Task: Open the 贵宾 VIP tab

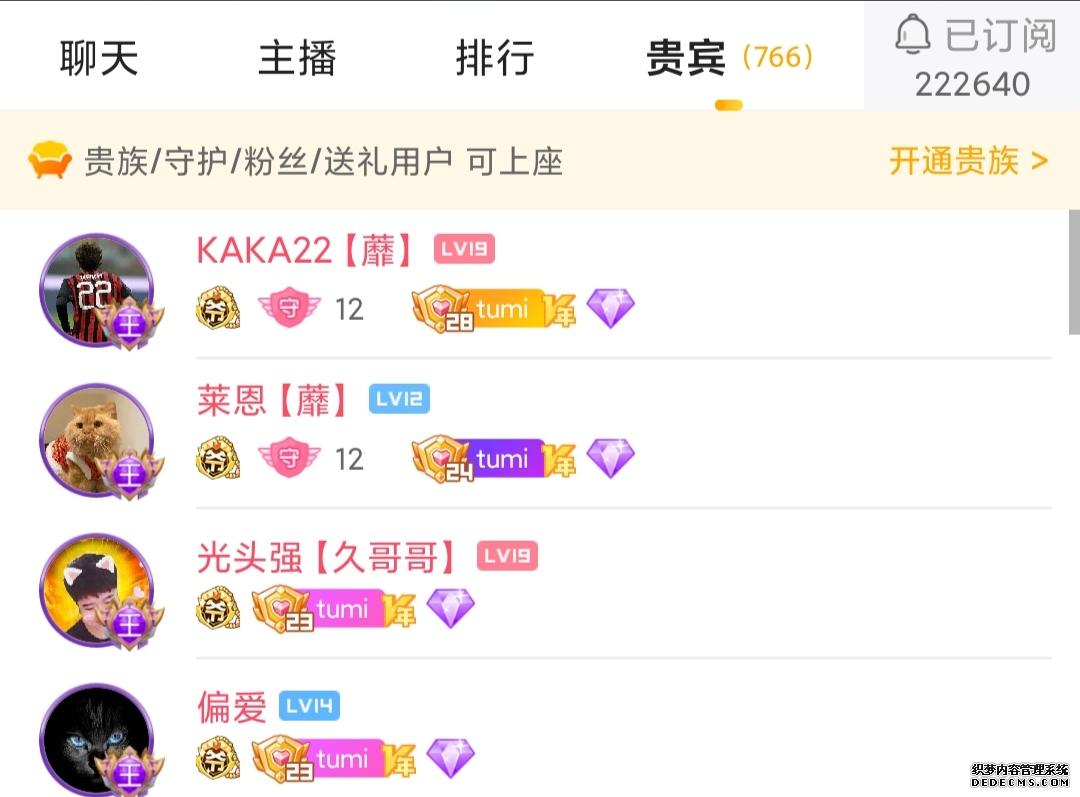Action: pyautogui.click(x=729, y=57)
